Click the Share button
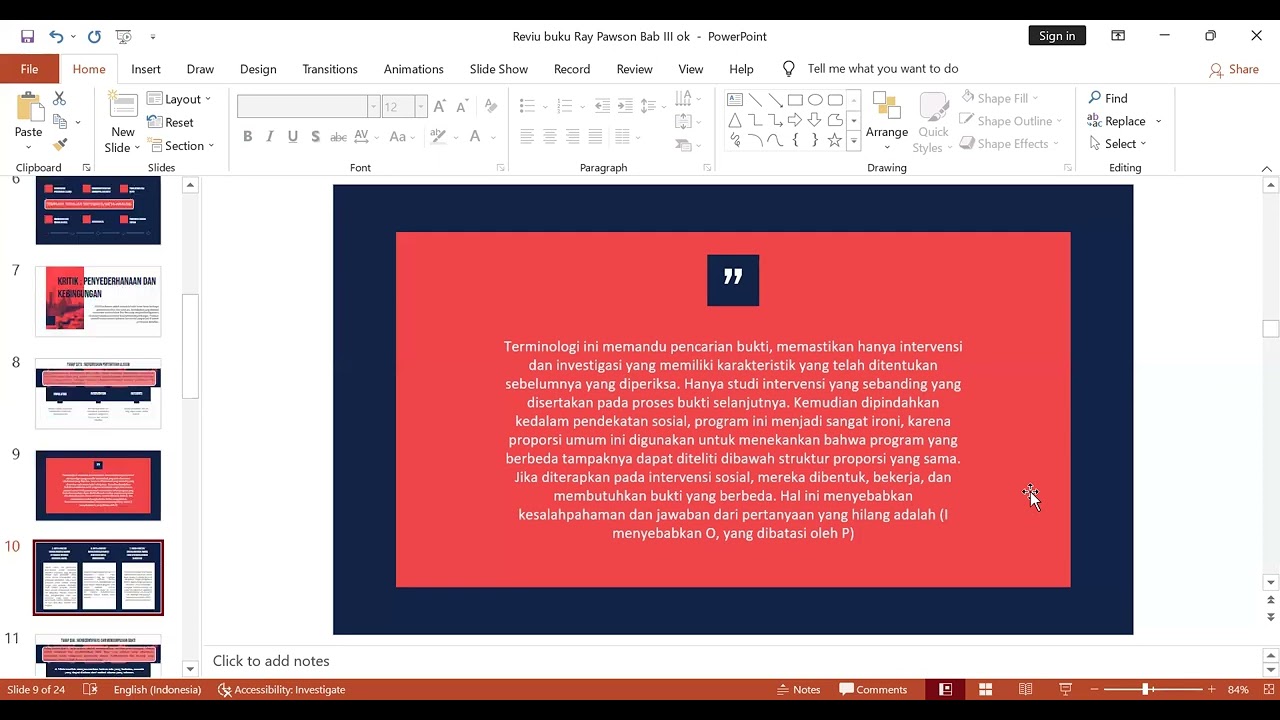This screenshot has height=720, width=1280. click(x=1233, y=69)
